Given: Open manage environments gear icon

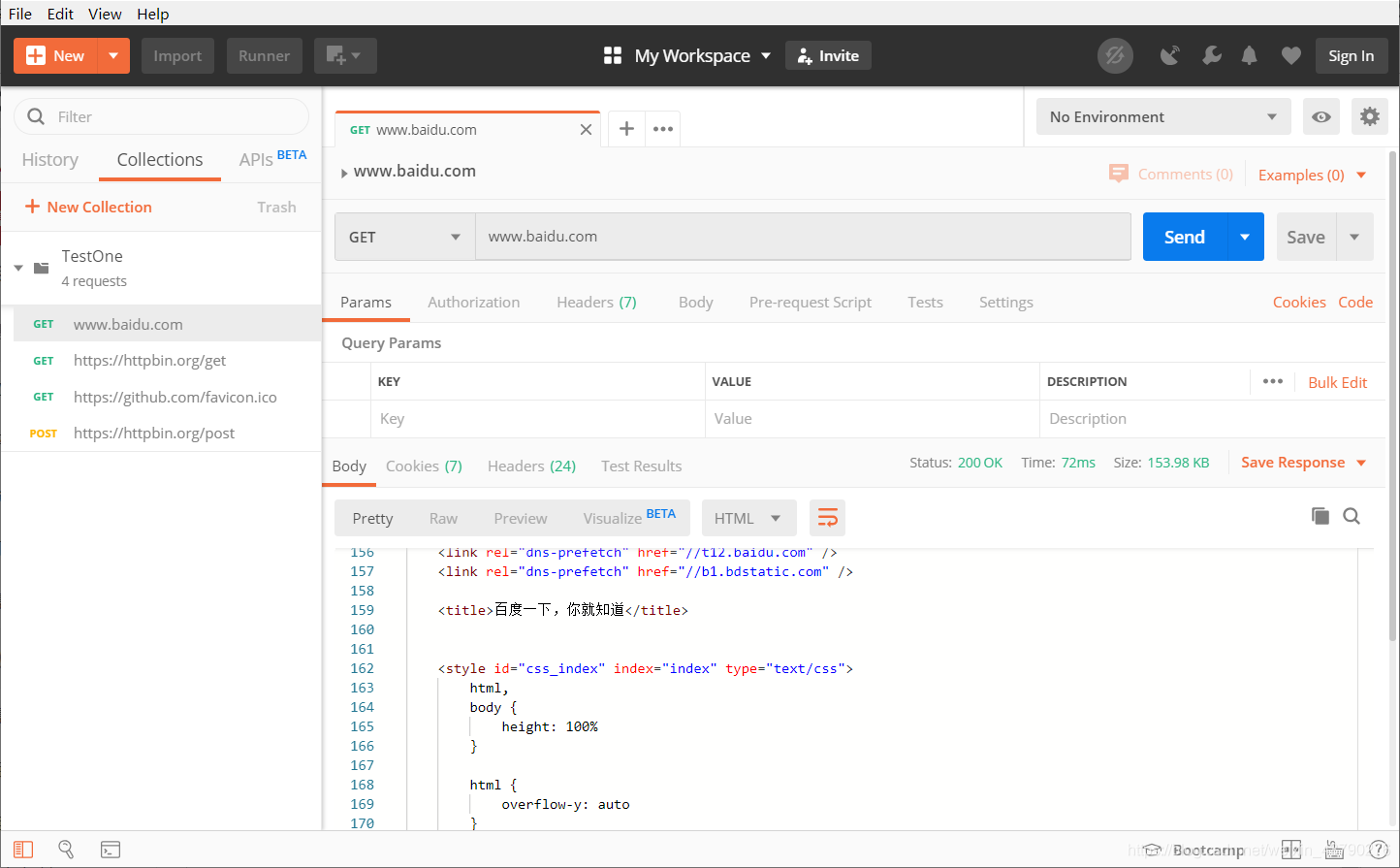Looking at the screenshot, I should [1370, 116].
